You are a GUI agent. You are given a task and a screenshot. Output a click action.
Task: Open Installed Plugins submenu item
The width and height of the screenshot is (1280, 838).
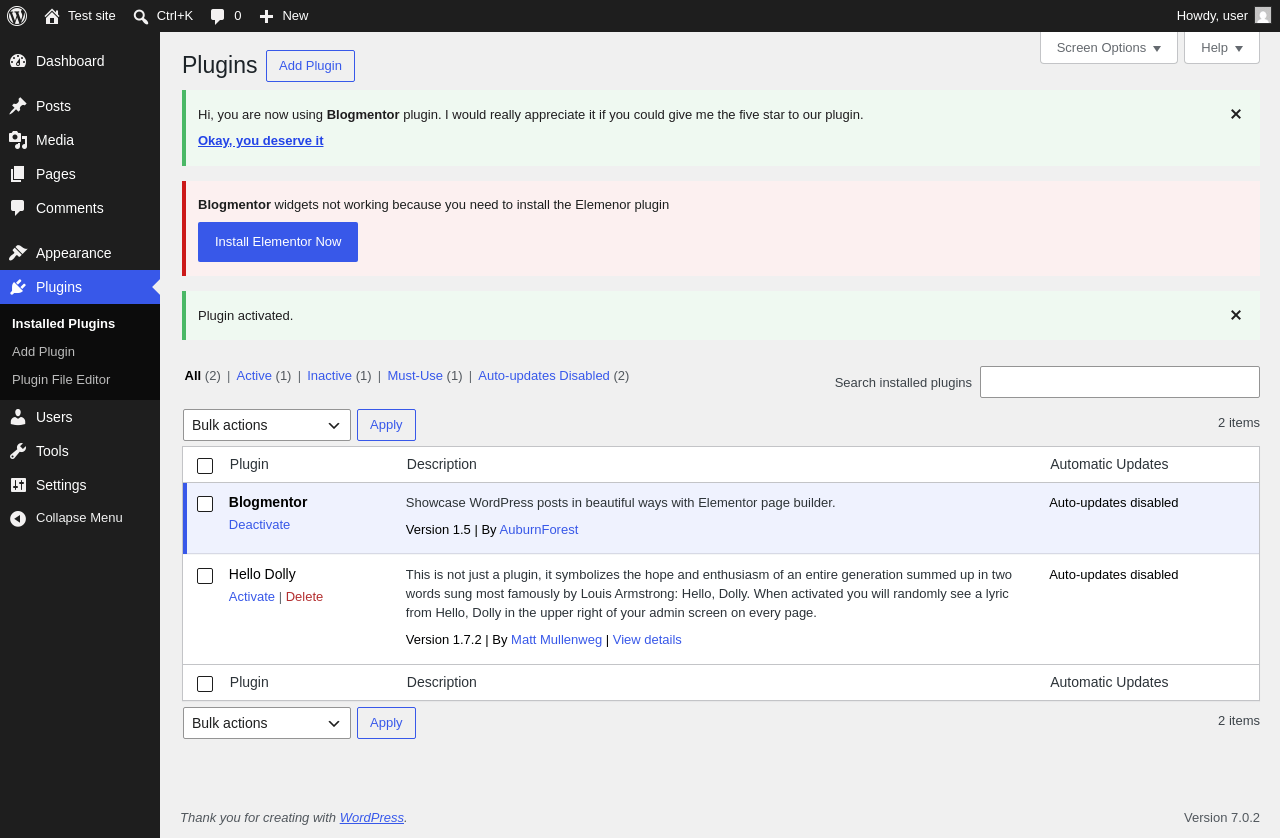pos(63,324)
